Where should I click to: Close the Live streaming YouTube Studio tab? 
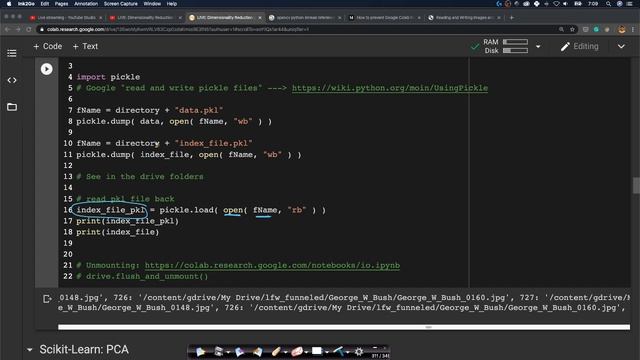[x=100, y=18]
